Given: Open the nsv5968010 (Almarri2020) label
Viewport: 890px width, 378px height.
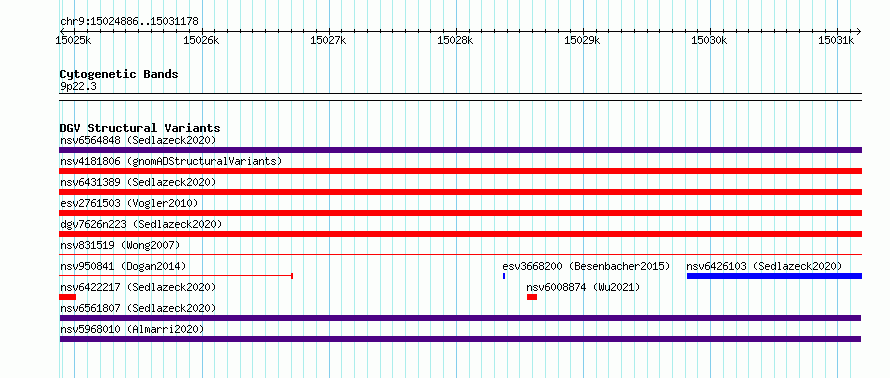Looking at the screenshot, I should [132, 329].
